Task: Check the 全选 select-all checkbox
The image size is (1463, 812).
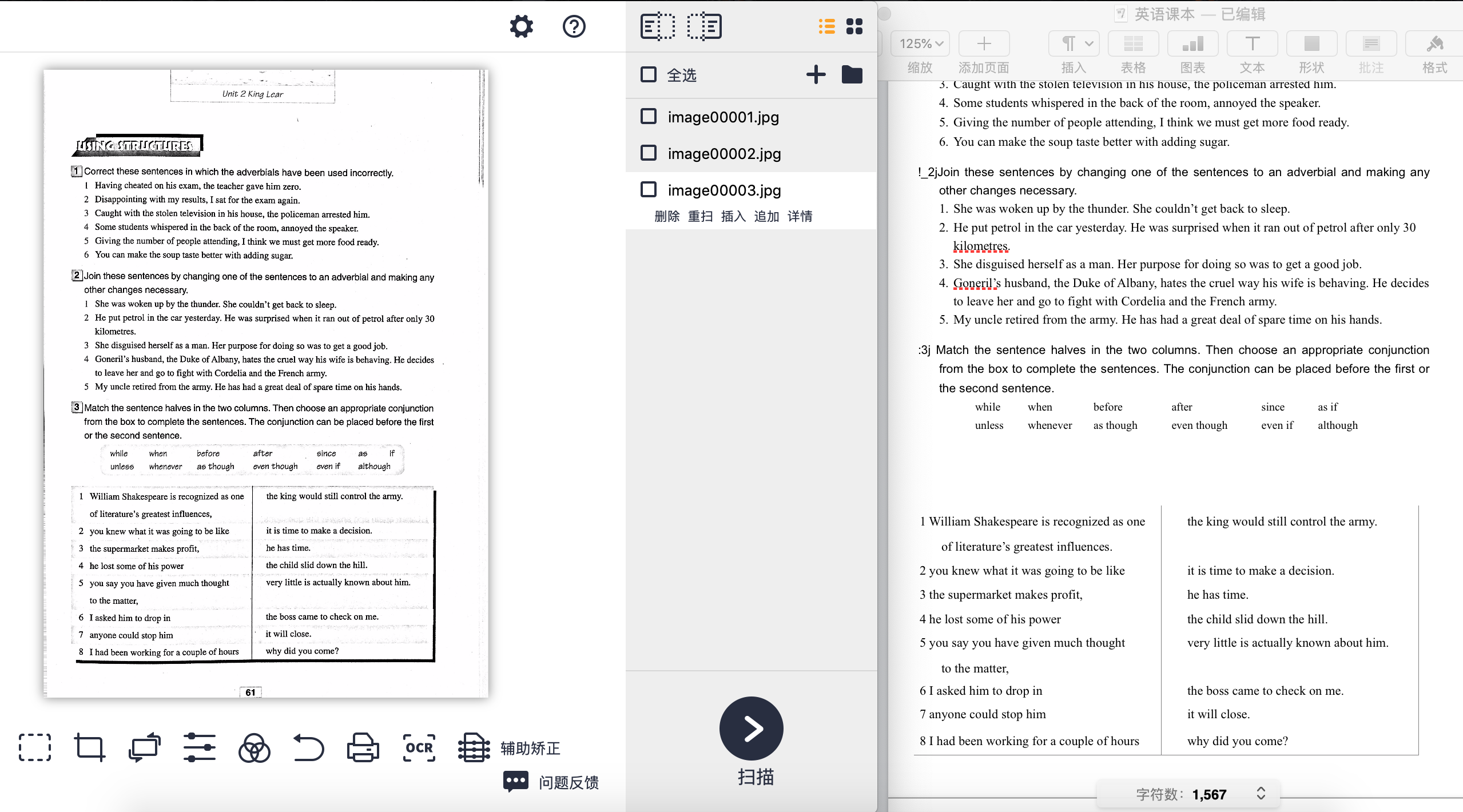Action: click(x=649, y=75)
